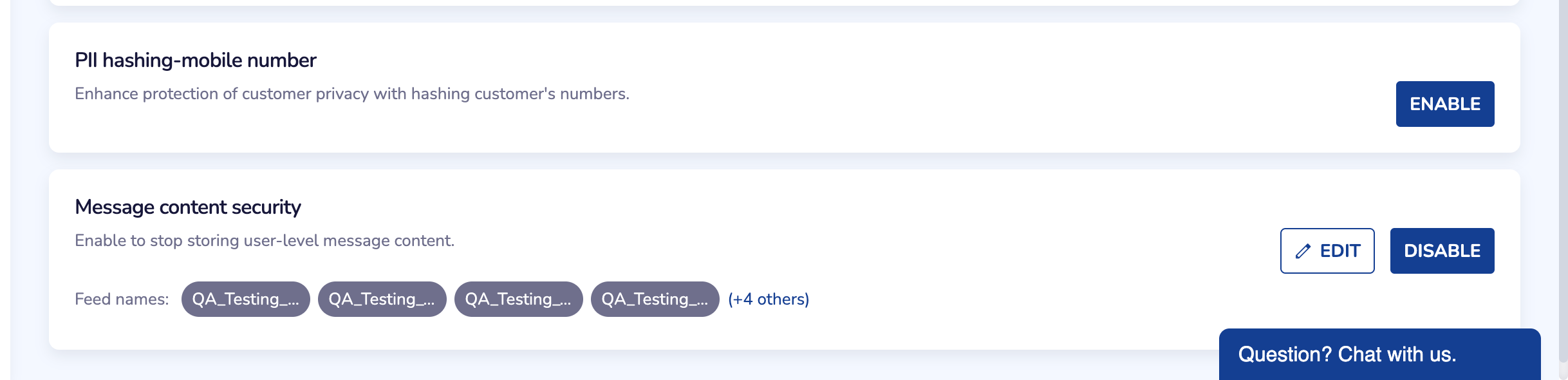Image resolution: width=1568 pixels, height=380 pixels.
Task: Click the pencil icon in the EDIT button
Action: 1303,251
